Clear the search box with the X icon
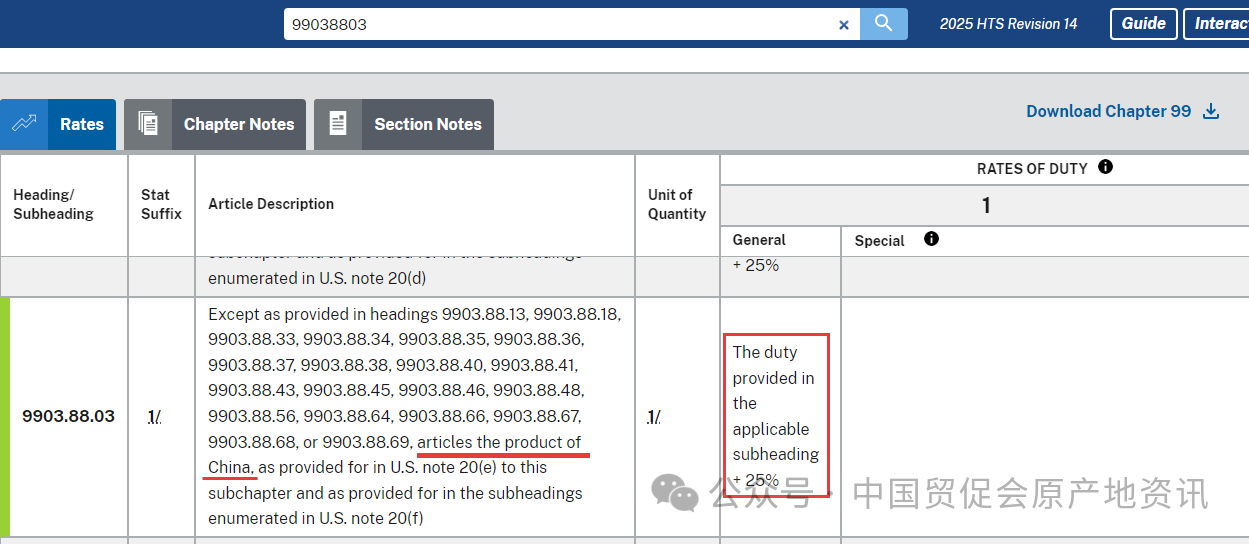Image resolution: width=1249 pixels, height=544 pixels. pos(843,25)
